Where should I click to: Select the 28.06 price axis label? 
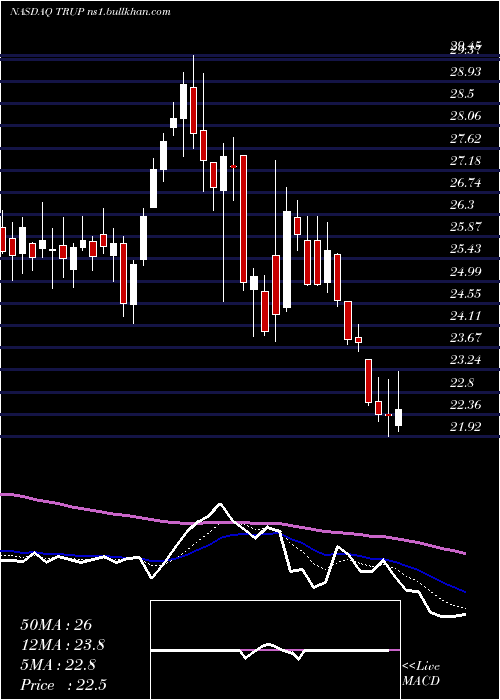[x=466, y=116]
